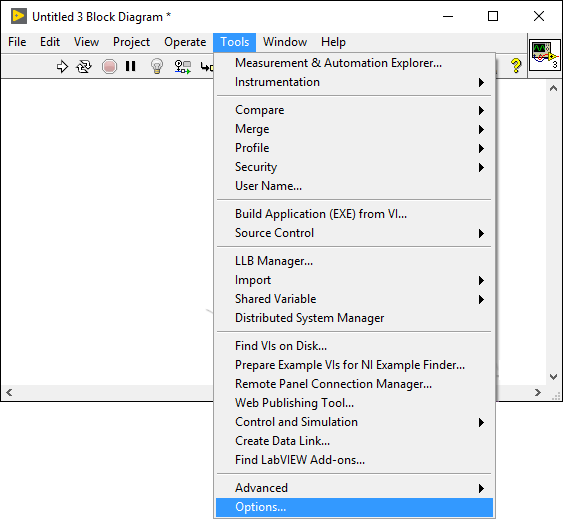563x519 pixels.
Task: Click the Pause button in toolbar
Action: click(130, 66)
